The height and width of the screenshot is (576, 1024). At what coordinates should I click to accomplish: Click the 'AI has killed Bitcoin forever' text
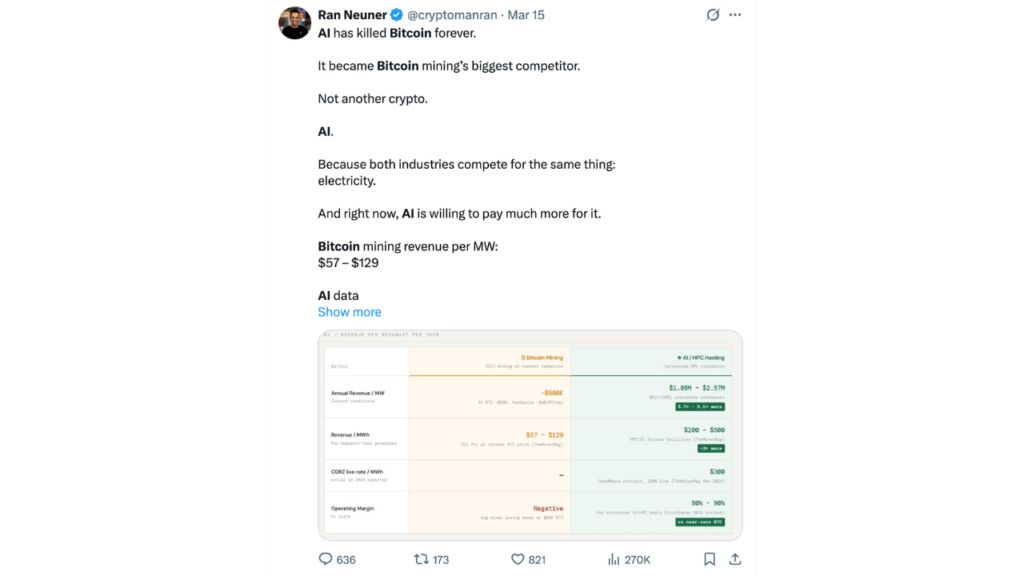click(397, 33)
